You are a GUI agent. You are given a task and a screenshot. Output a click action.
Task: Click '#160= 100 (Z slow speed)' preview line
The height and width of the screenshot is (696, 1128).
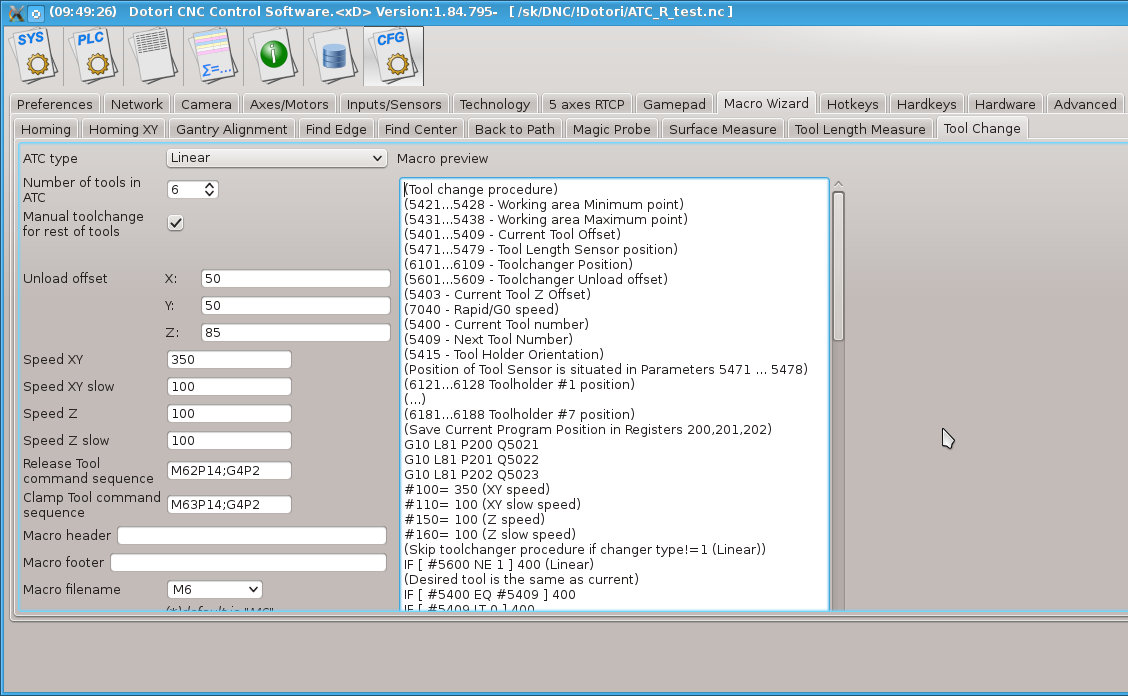[x=490, y=534]
